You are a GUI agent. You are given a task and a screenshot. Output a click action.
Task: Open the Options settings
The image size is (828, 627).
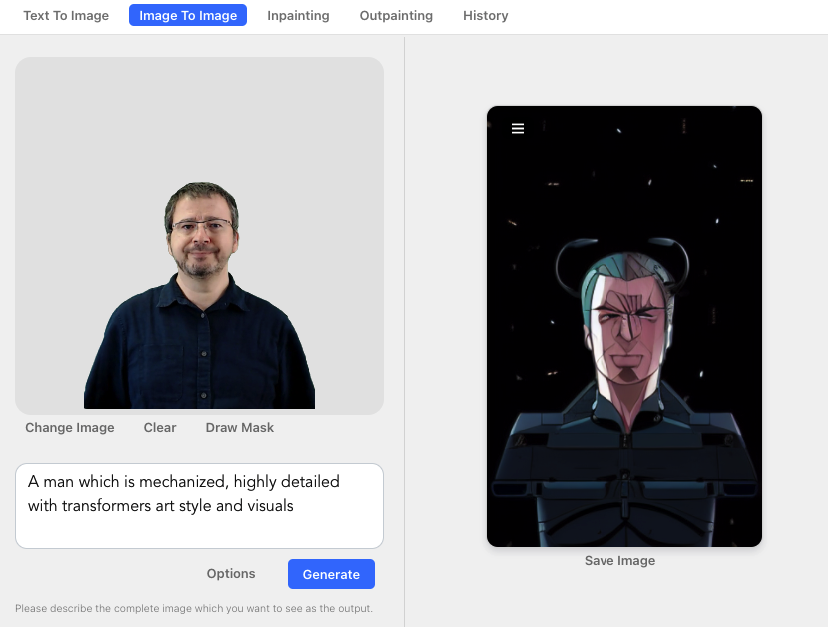(231, 574)
